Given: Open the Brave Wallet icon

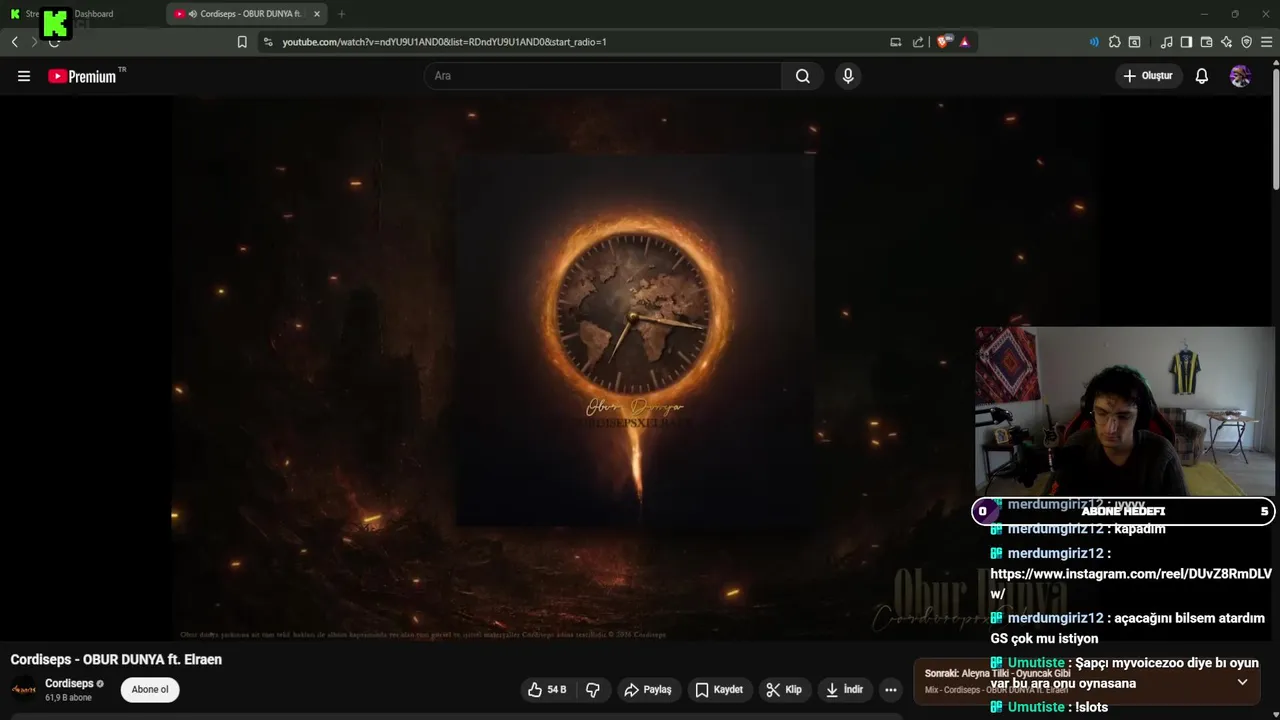Looking at the screenshot, I should (x=1206, y=42).
